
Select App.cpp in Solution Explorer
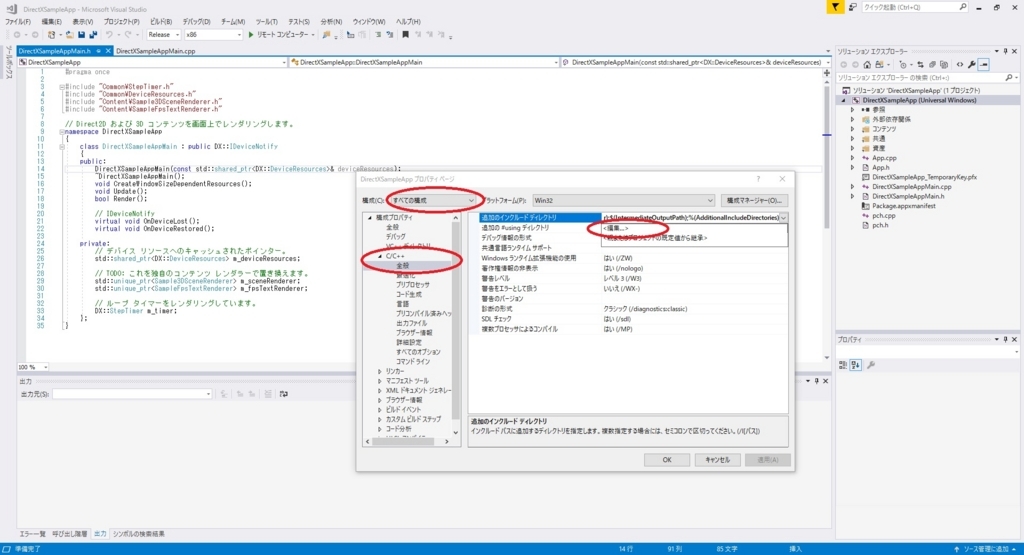pyautogui.click(x=884, y=158)
